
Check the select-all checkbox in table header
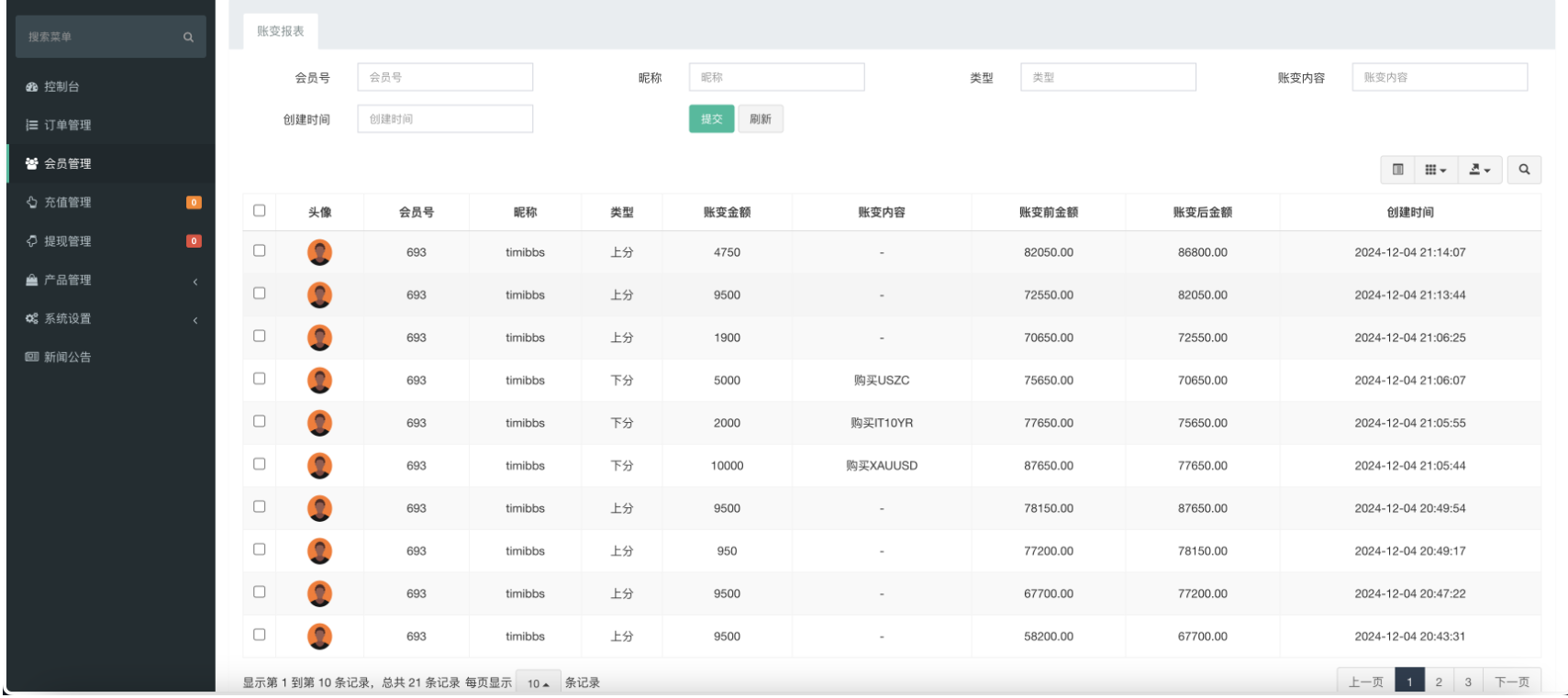[x=260, y=211]
